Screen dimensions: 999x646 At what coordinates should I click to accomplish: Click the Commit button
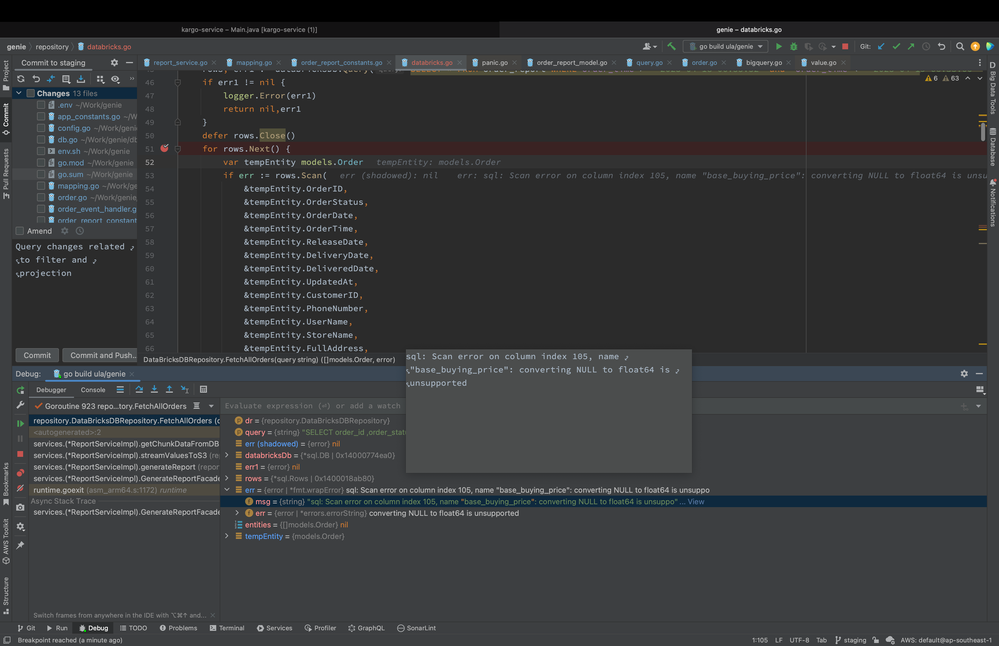pyautogui.click(x=37, y=355)
